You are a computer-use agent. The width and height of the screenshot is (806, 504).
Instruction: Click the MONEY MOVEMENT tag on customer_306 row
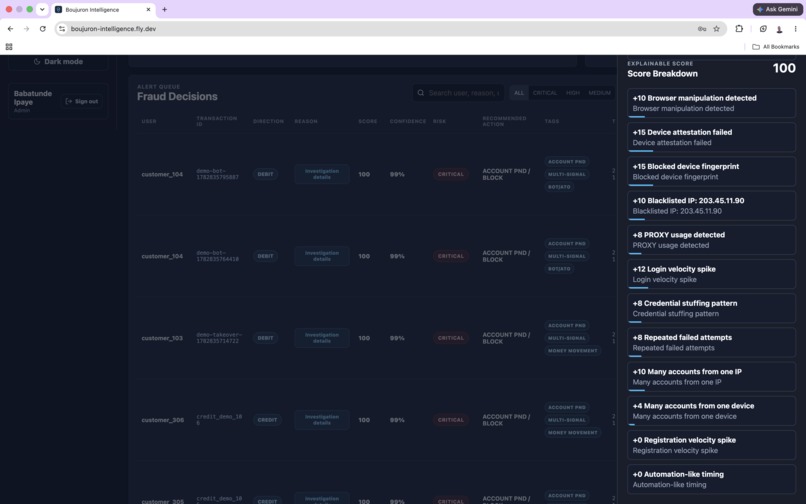pyautogui.click(x=573, y=433)
